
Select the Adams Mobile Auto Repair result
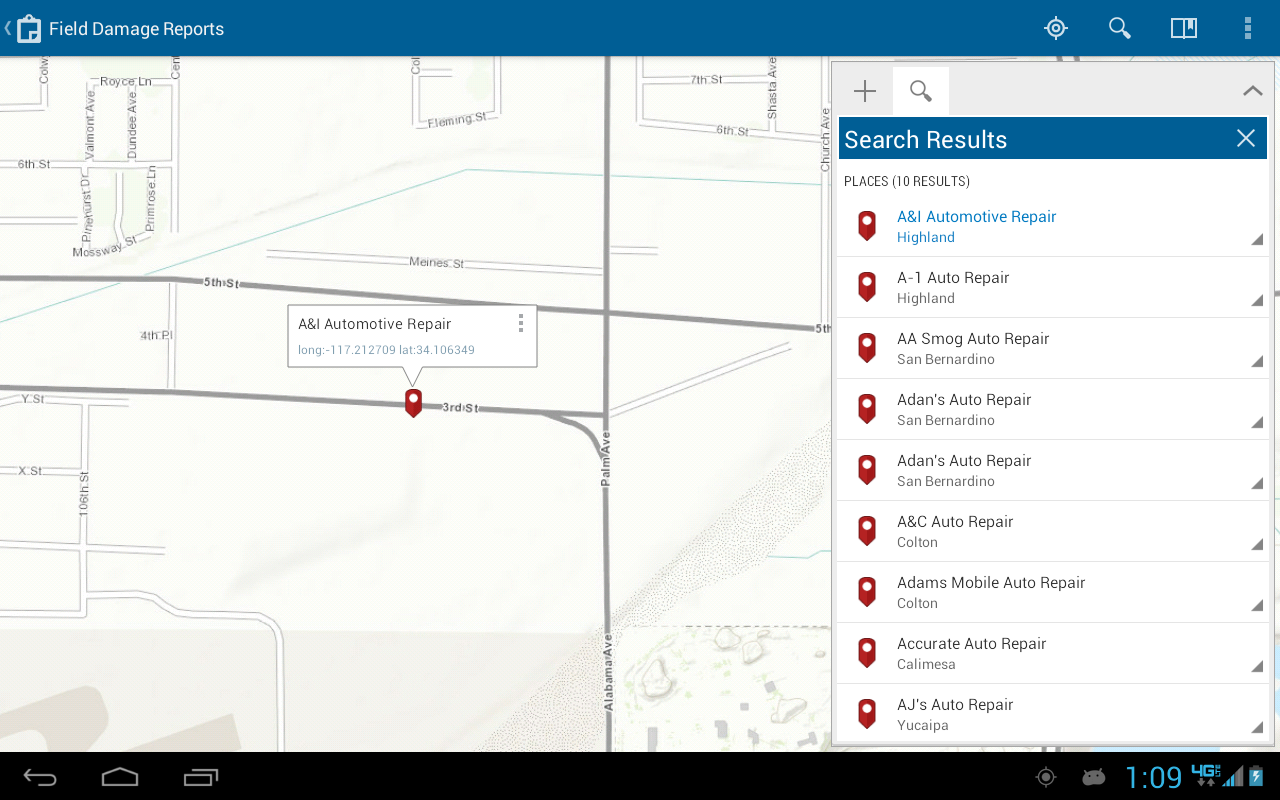1052,592
